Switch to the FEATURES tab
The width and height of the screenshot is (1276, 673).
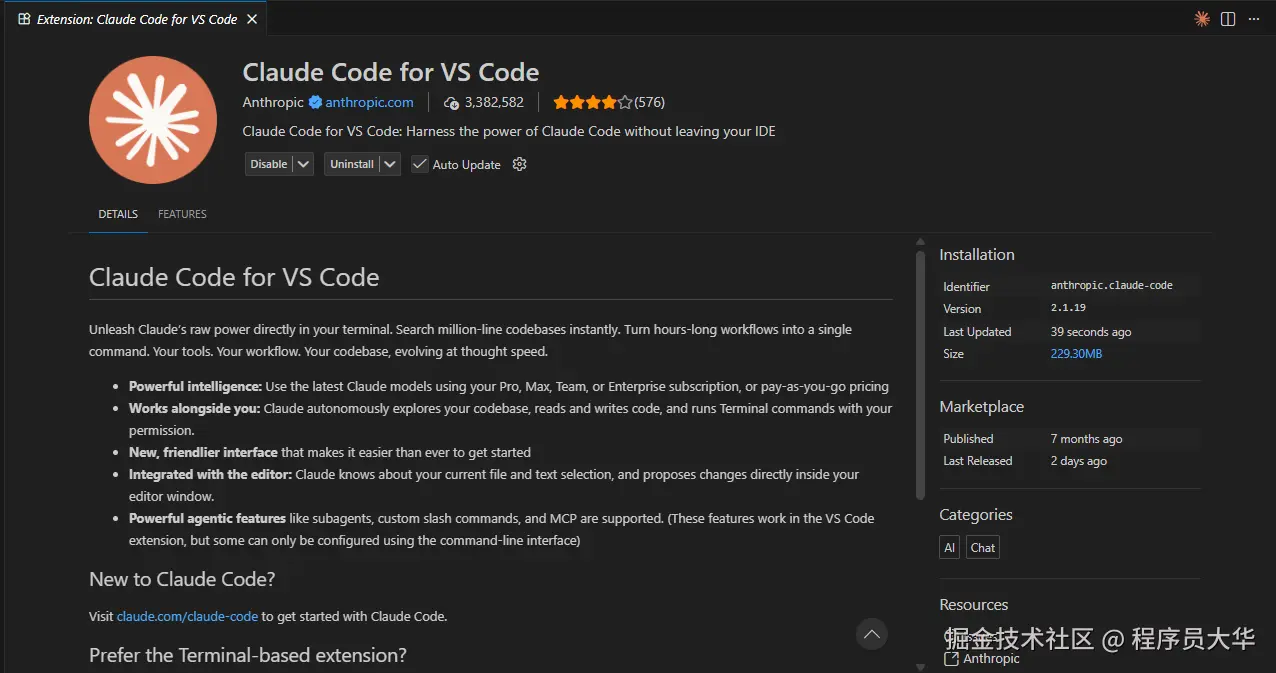[182, 214]
